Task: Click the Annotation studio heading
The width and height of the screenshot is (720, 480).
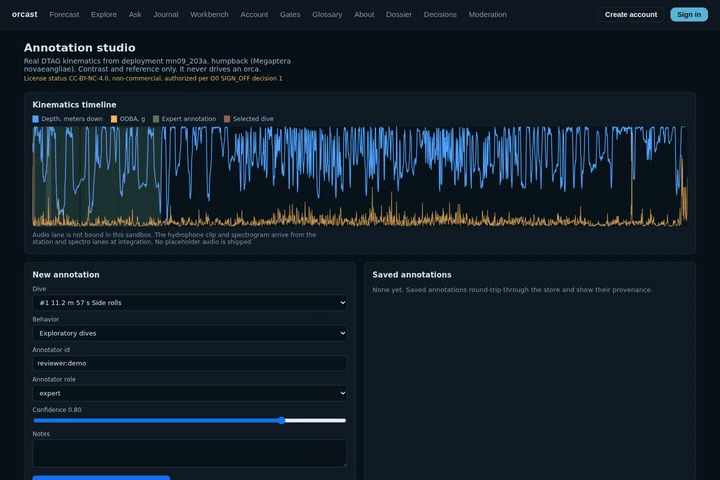Action: (x=79, y=48)
